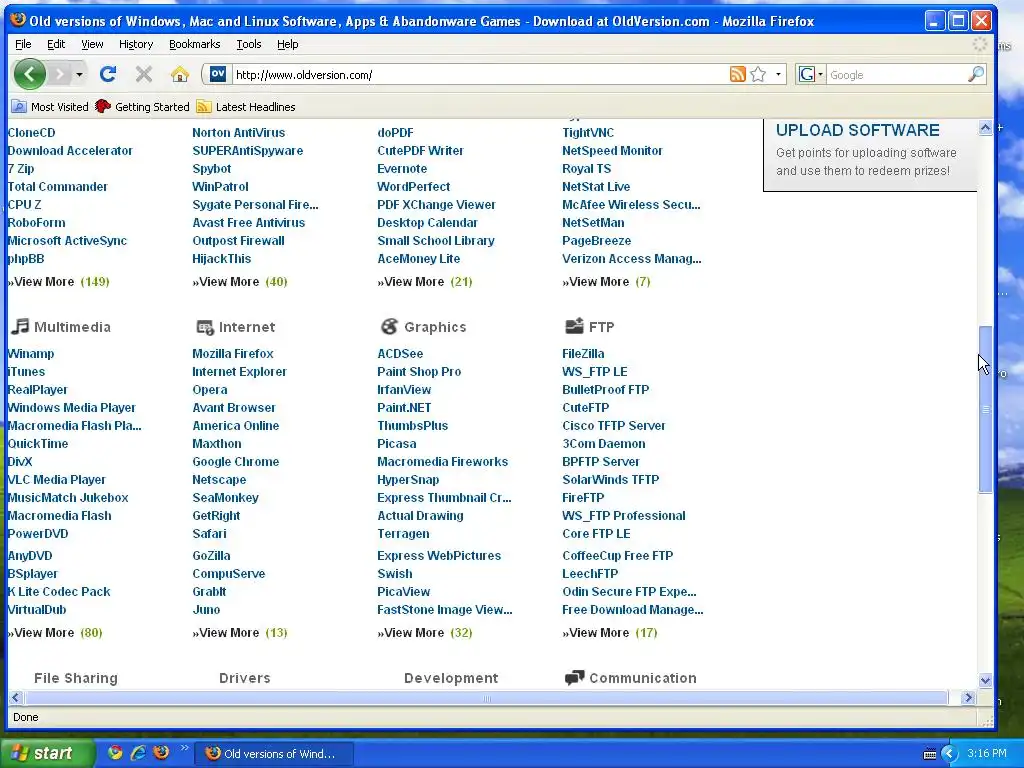Click View More (80) under Multimedia
Viewport: 1024px width, 768px height.
click(56, 632)
